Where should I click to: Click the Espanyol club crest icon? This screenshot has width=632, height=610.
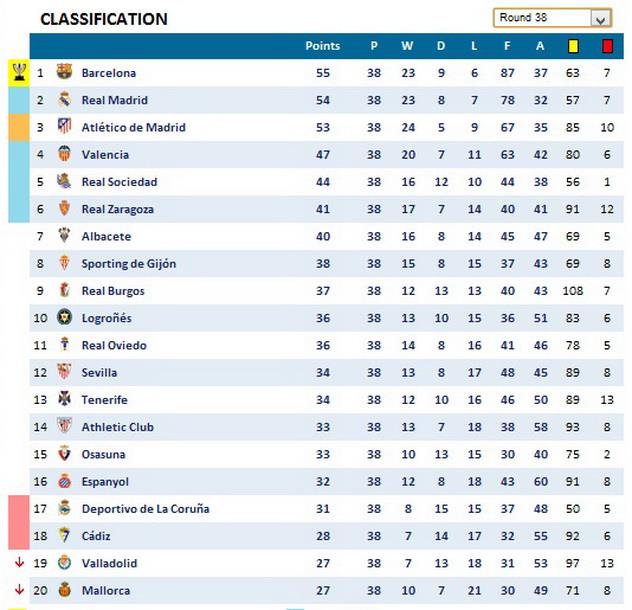pos(64,481)
